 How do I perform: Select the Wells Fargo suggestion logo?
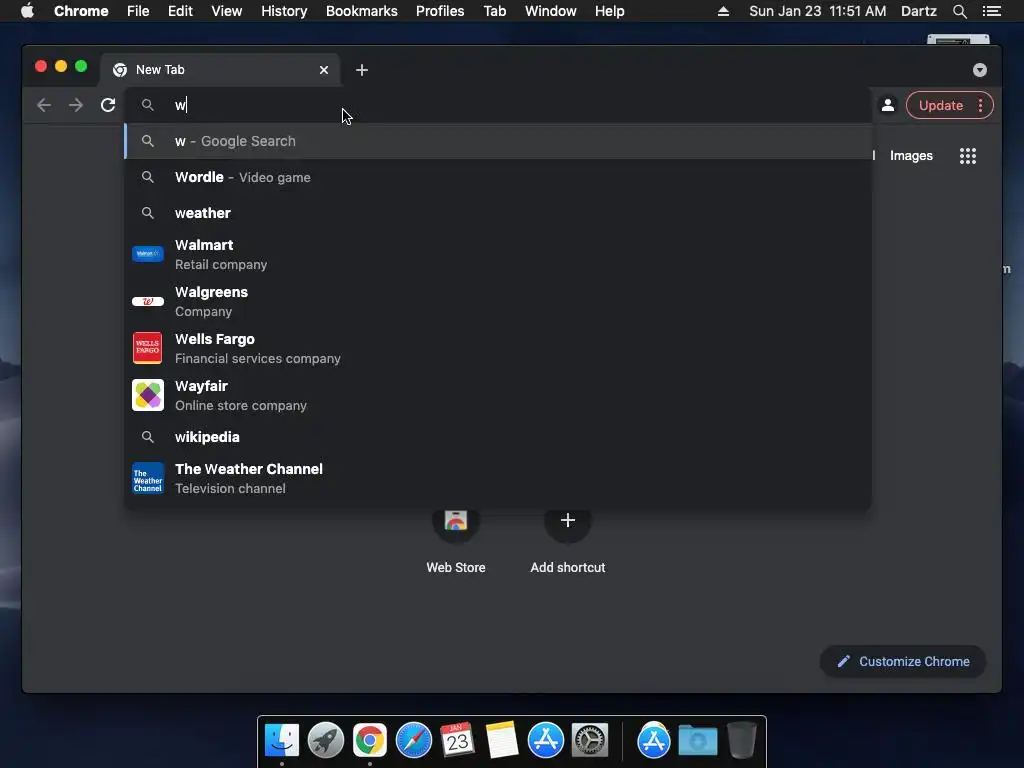click(x=148, y=347)
